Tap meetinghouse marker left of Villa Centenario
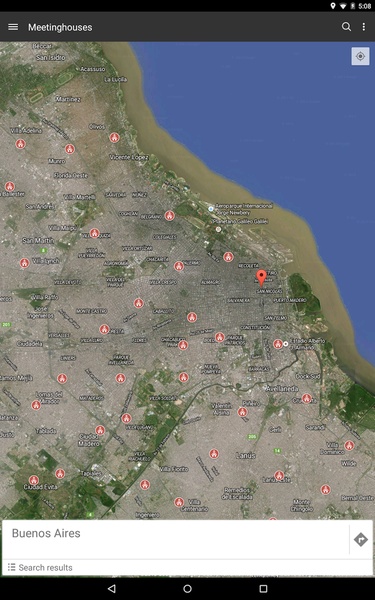Viewport: 375px width, 600px height. tap(179, 502)
